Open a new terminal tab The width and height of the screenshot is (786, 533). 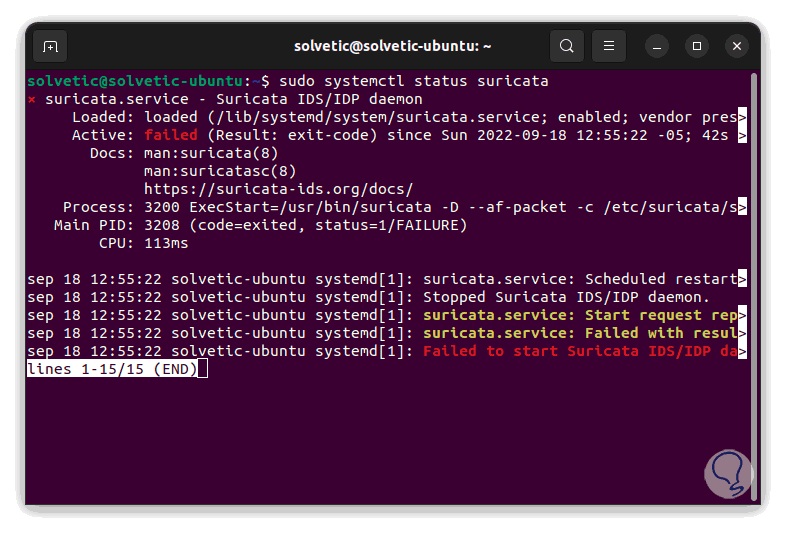click(x=50, y=46)
